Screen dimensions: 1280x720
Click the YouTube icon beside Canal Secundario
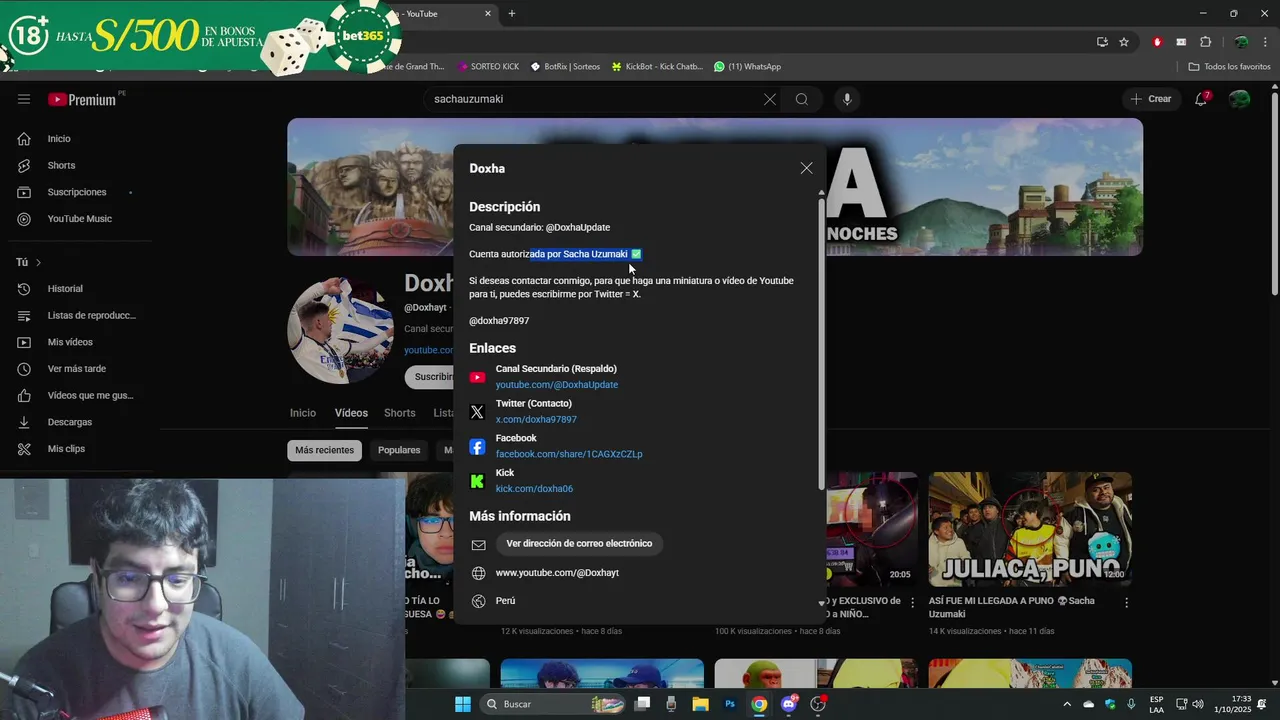477,377
